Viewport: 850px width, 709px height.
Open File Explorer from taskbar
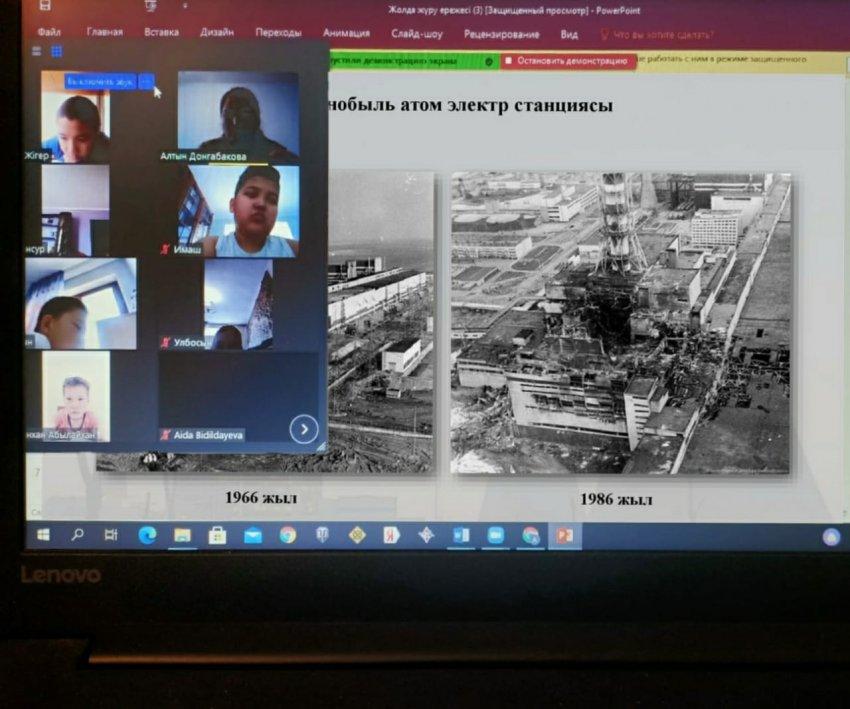tap(182, 535)
